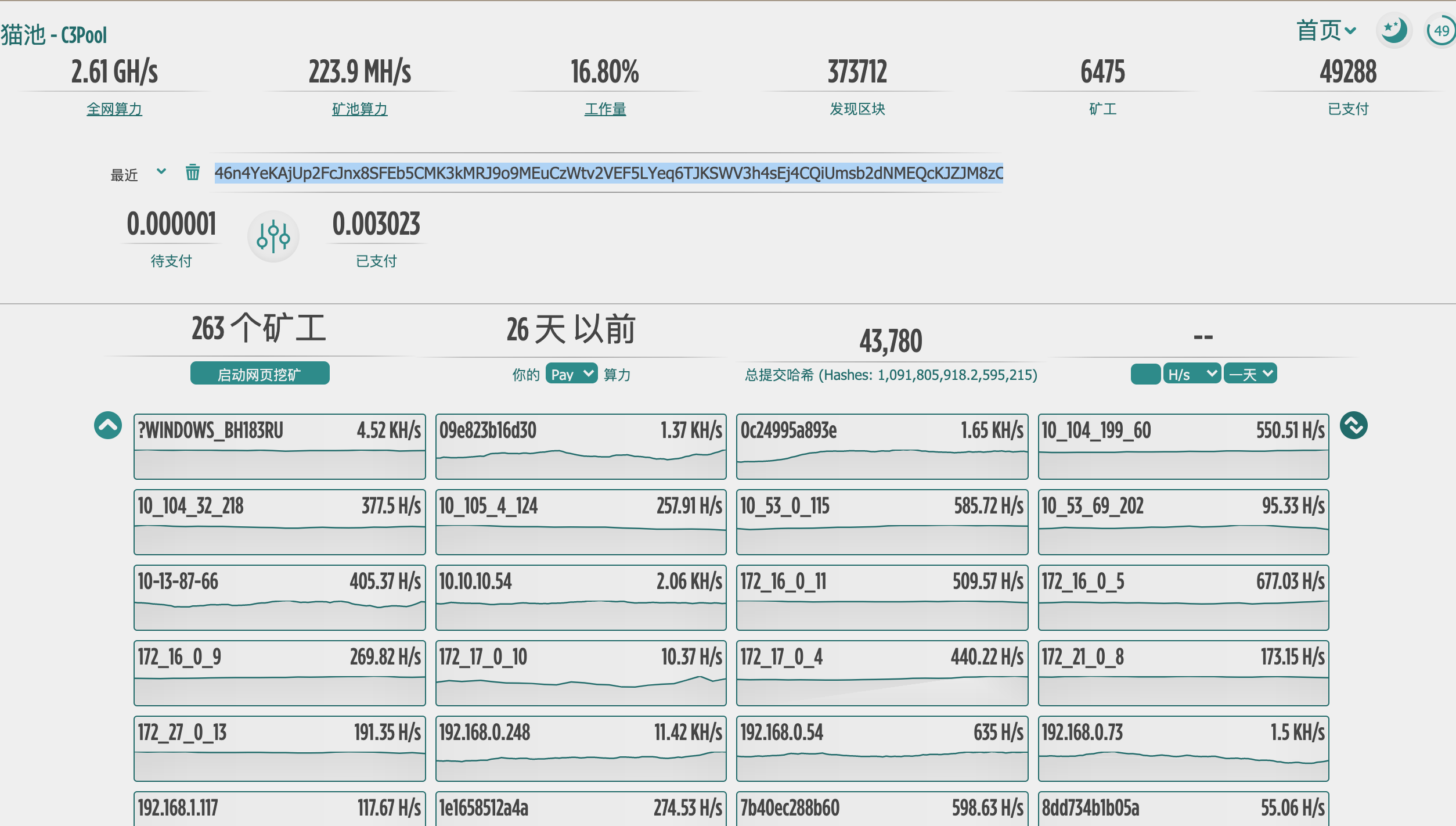Open worker card 10_53_0_115

pyautogui.click(x=882, y=522)
